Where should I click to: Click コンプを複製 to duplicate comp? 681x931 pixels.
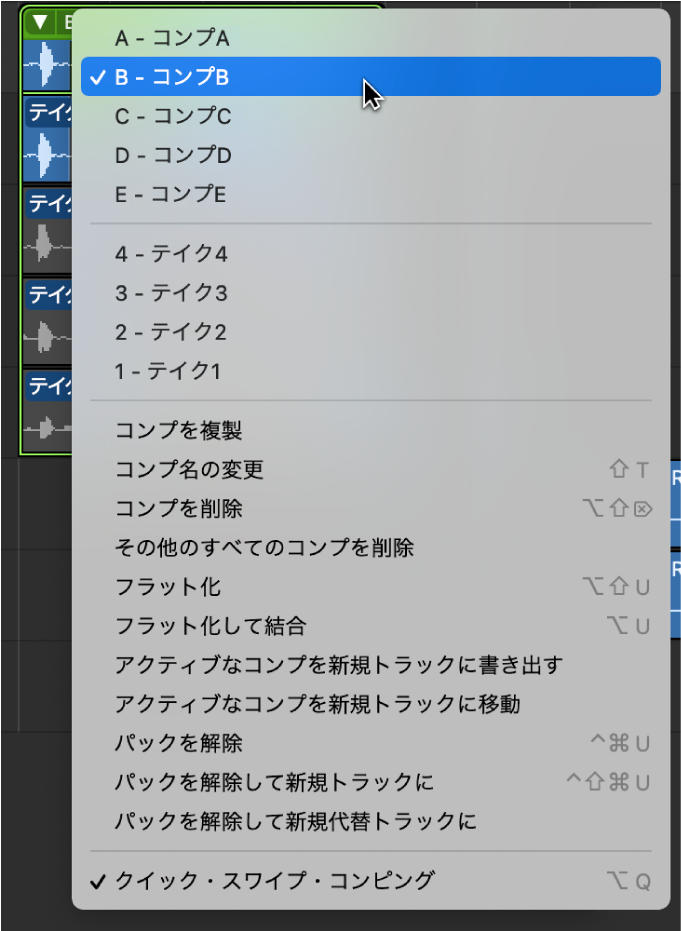click(x=370, y=430)
